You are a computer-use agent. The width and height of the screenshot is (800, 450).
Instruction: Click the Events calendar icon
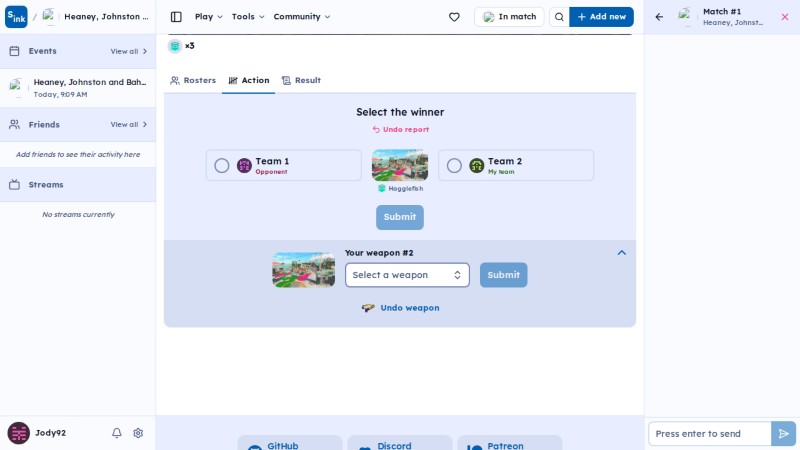(14, 51)
